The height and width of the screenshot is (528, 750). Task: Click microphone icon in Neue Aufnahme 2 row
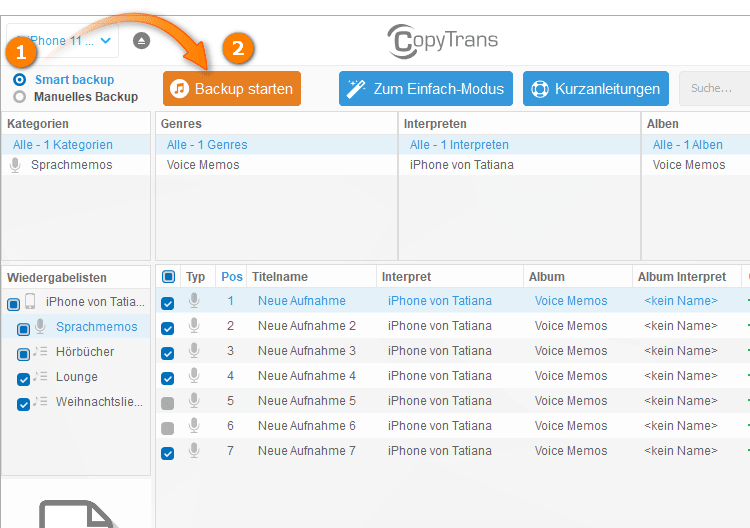coord(194,325)
